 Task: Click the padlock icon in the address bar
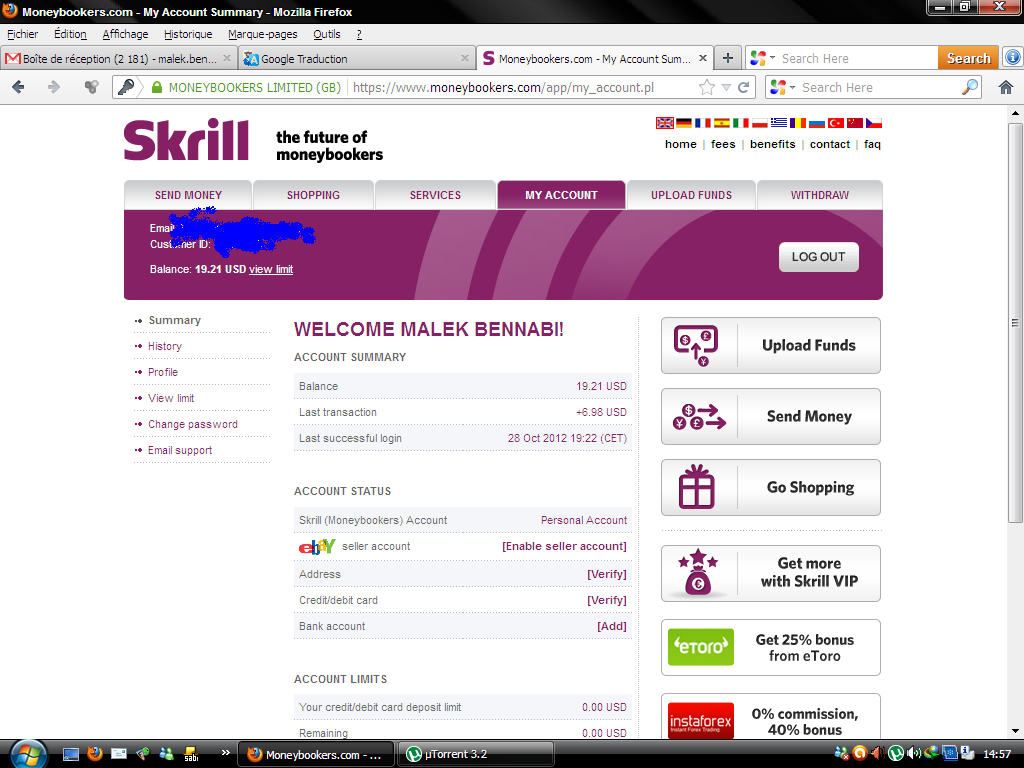pos(157,87)
